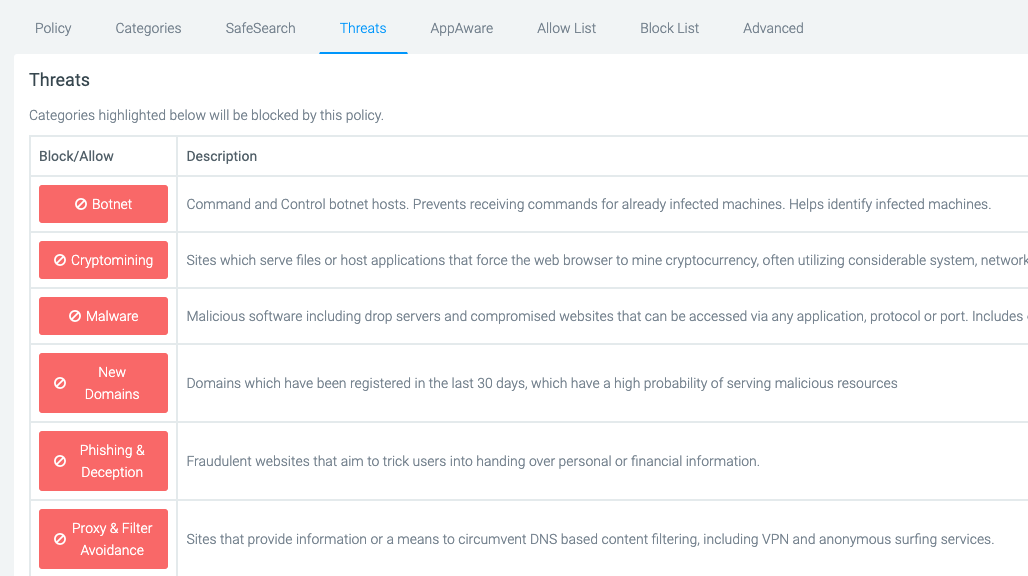Click the blocked icon beside Proxy & Filter Avoidance
This screenshot has width=1028, height=576.
tap(60, 539)
